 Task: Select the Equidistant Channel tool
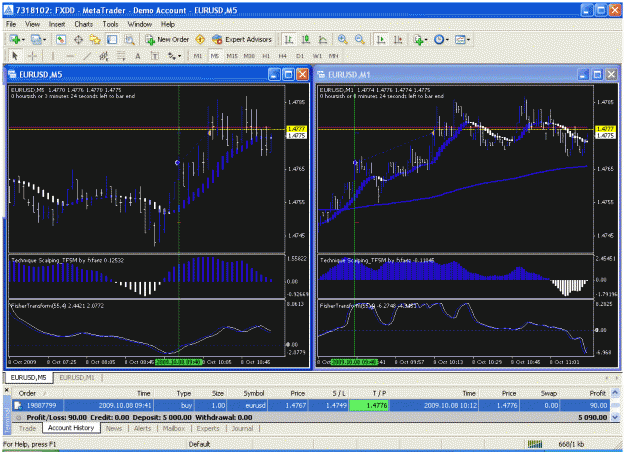coord(104,56)
